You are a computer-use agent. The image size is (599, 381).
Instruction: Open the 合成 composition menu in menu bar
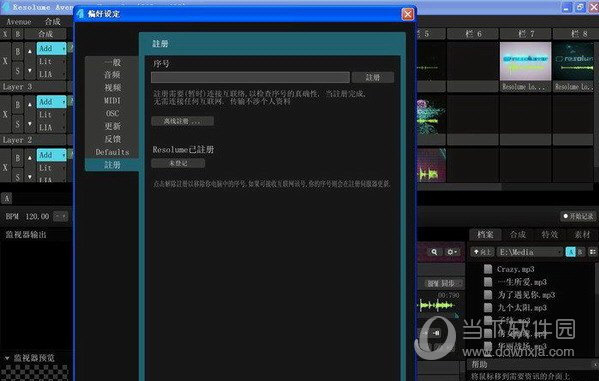pos(53,22)
